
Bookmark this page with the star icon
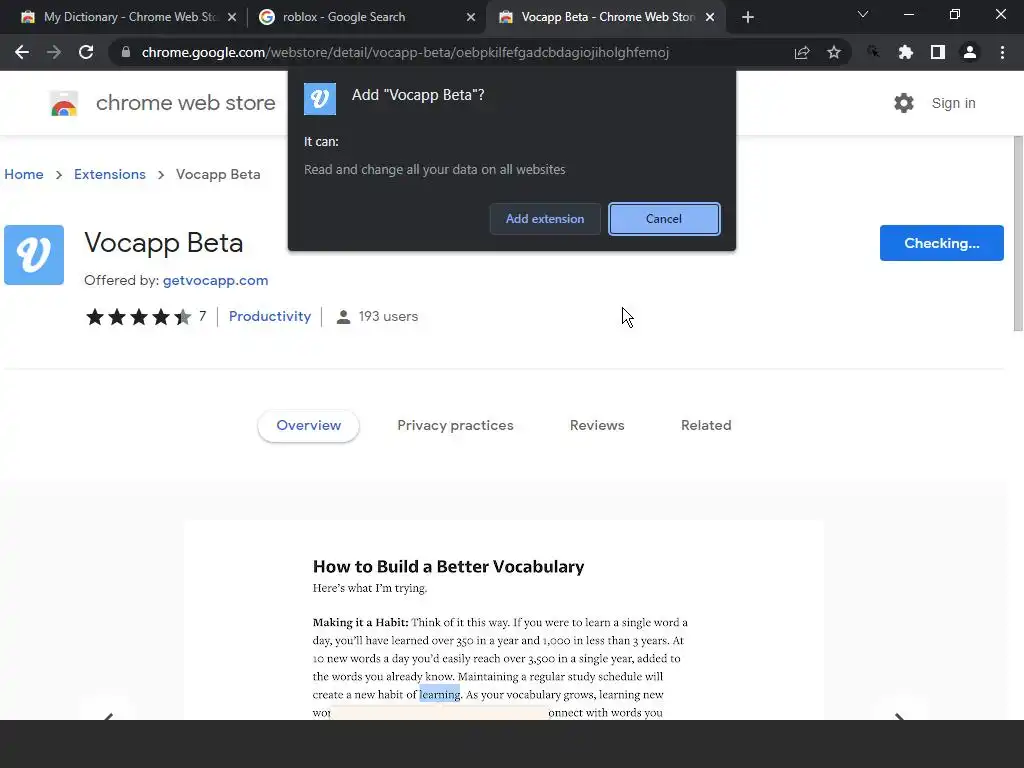click(834, 52)
